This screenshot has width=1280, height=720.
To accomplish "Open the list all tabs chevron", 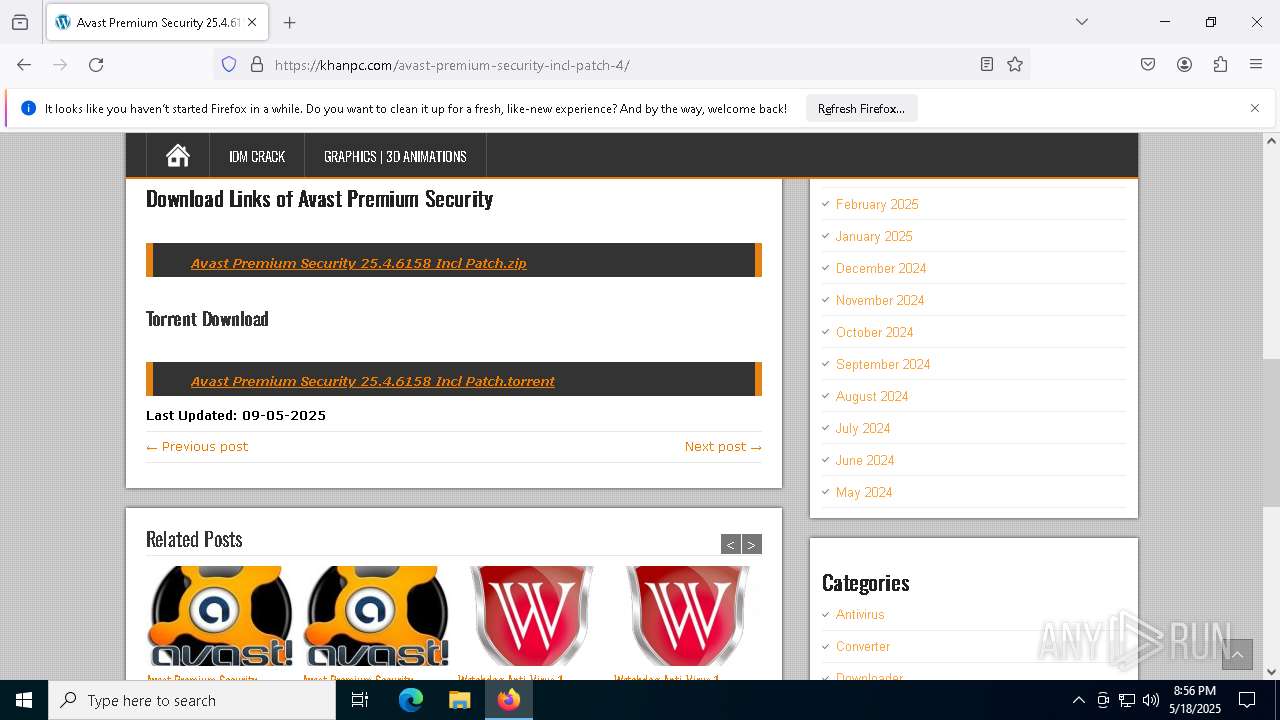I will pos(1081,22).
